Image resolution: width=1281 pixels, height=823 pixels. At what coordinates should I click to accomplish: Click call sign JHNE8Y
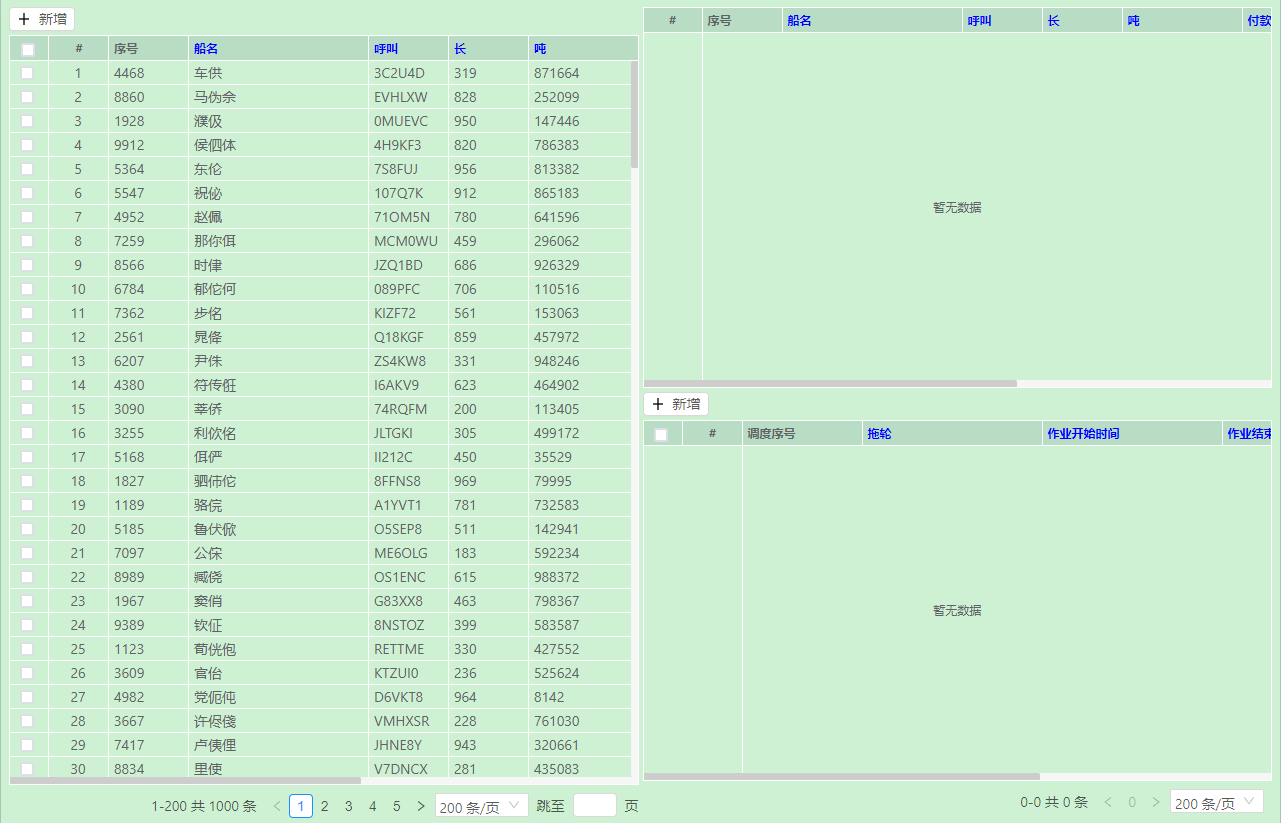pyautogui.click(x=398, y=745)
